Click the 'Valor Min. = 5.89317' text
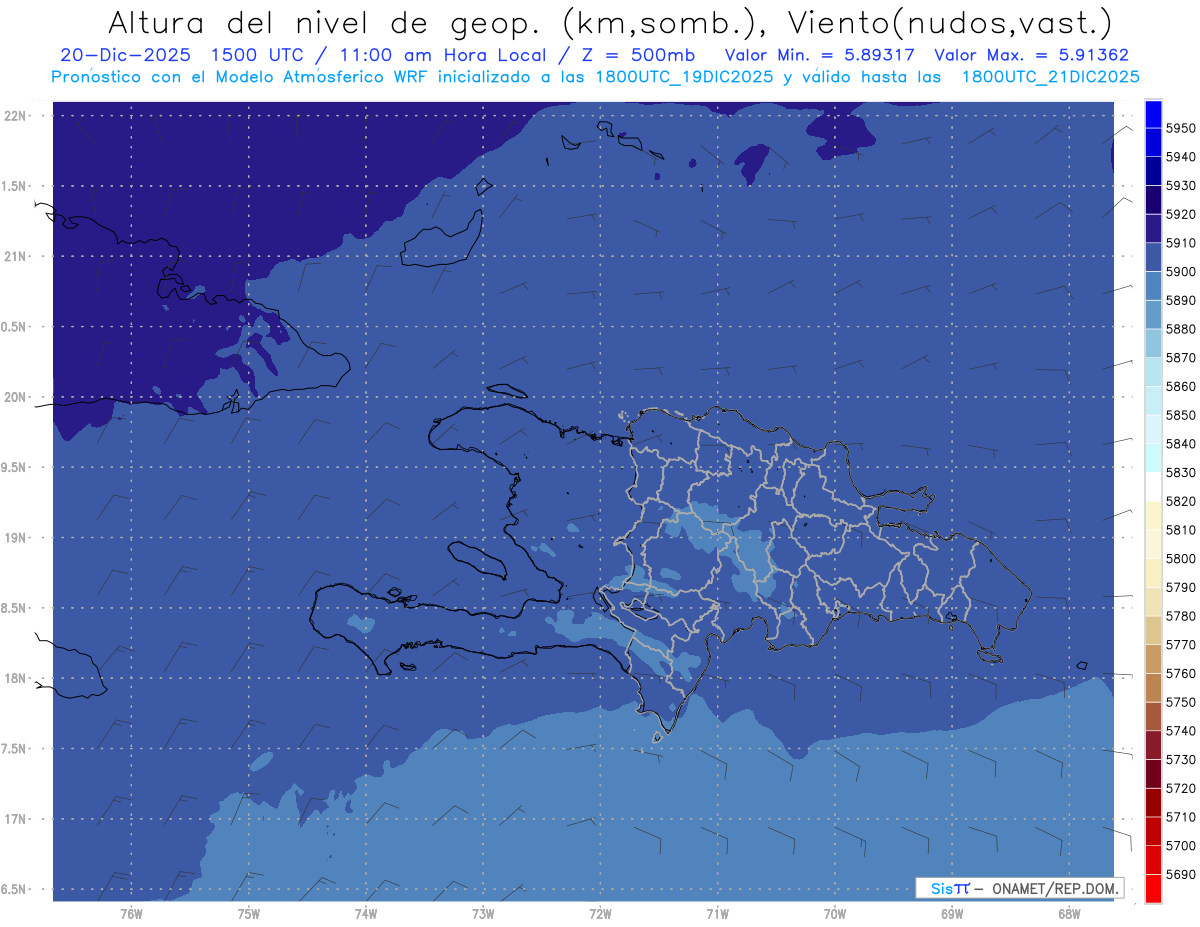Screen dimensions: 1200x927 (x=822, y=55)
